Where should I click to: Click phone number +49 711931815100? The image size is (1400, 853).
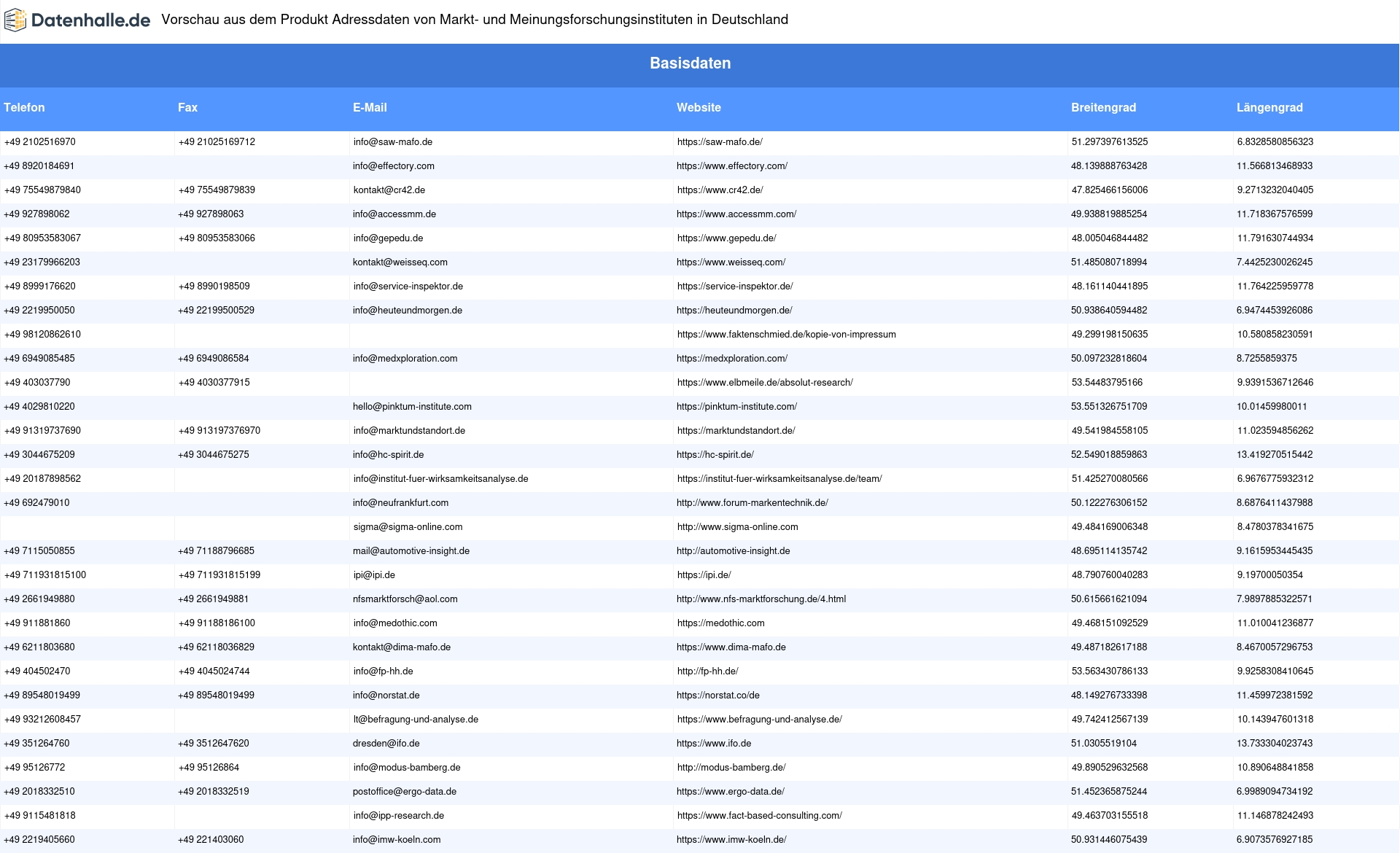[45, 575]
